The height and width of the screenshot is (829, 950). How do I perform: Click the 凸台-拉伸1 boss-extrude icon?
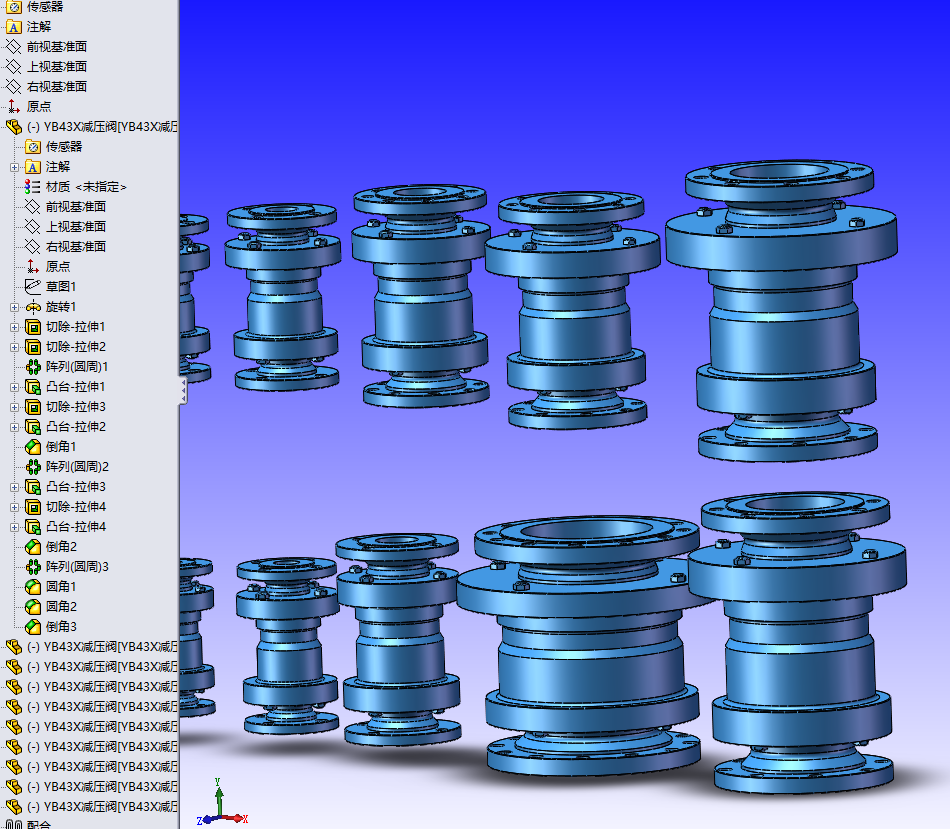click(x=33, y=387)
